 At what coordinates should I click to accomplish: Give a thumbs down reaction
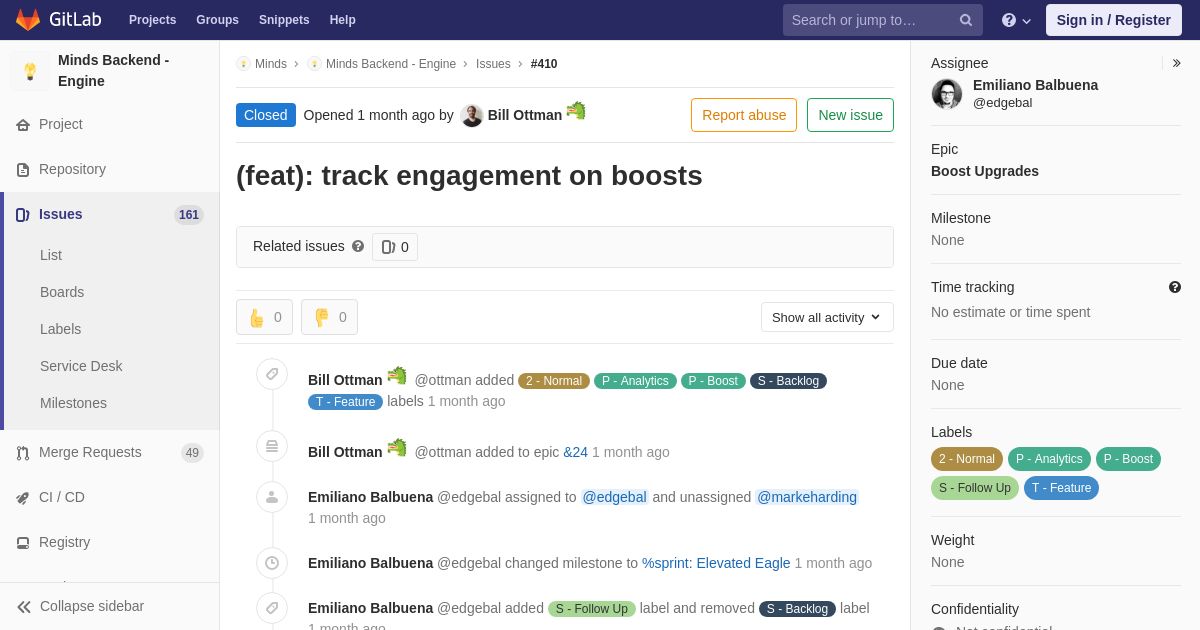pos(330,317)
